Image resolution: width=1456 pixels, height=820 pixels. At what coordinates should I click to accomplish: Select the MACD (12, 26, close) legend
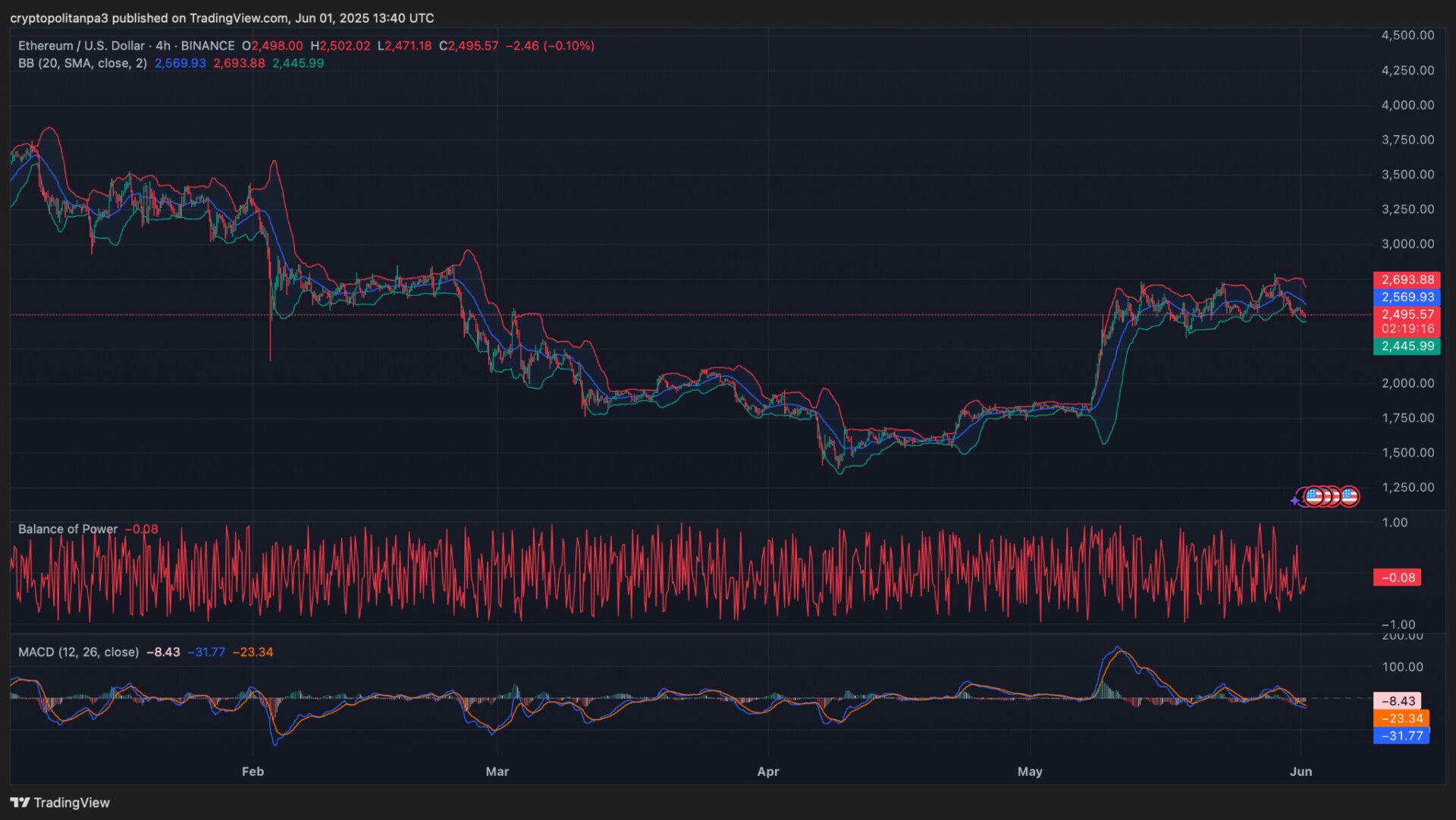78,652
